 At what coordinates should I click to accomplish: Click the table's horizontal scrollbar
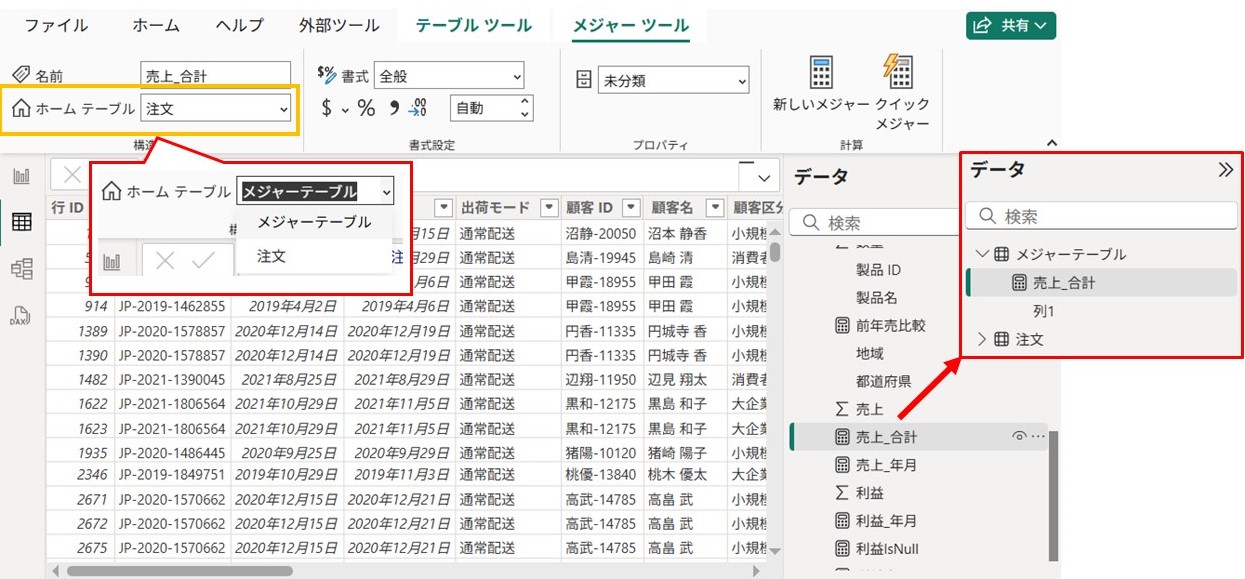[x=179, y=571]
